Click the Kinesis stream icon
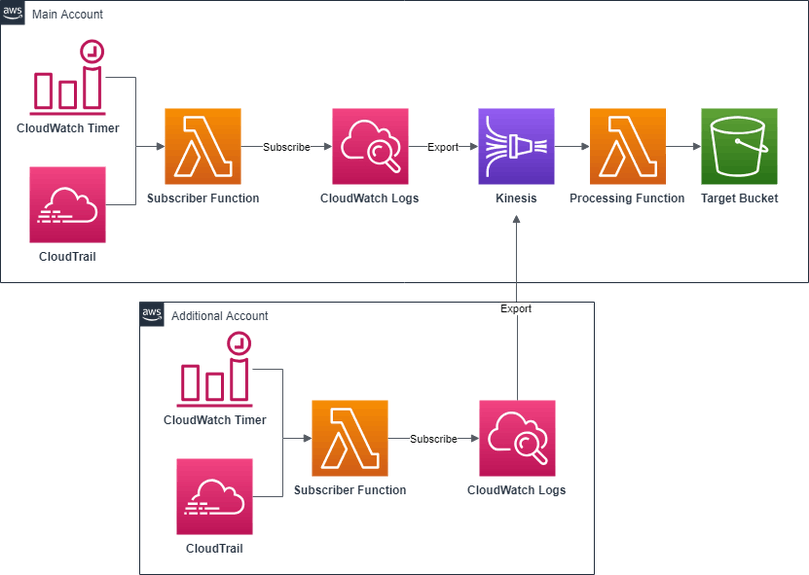Screen dimensions: 809x575 (x=517, y=147)
